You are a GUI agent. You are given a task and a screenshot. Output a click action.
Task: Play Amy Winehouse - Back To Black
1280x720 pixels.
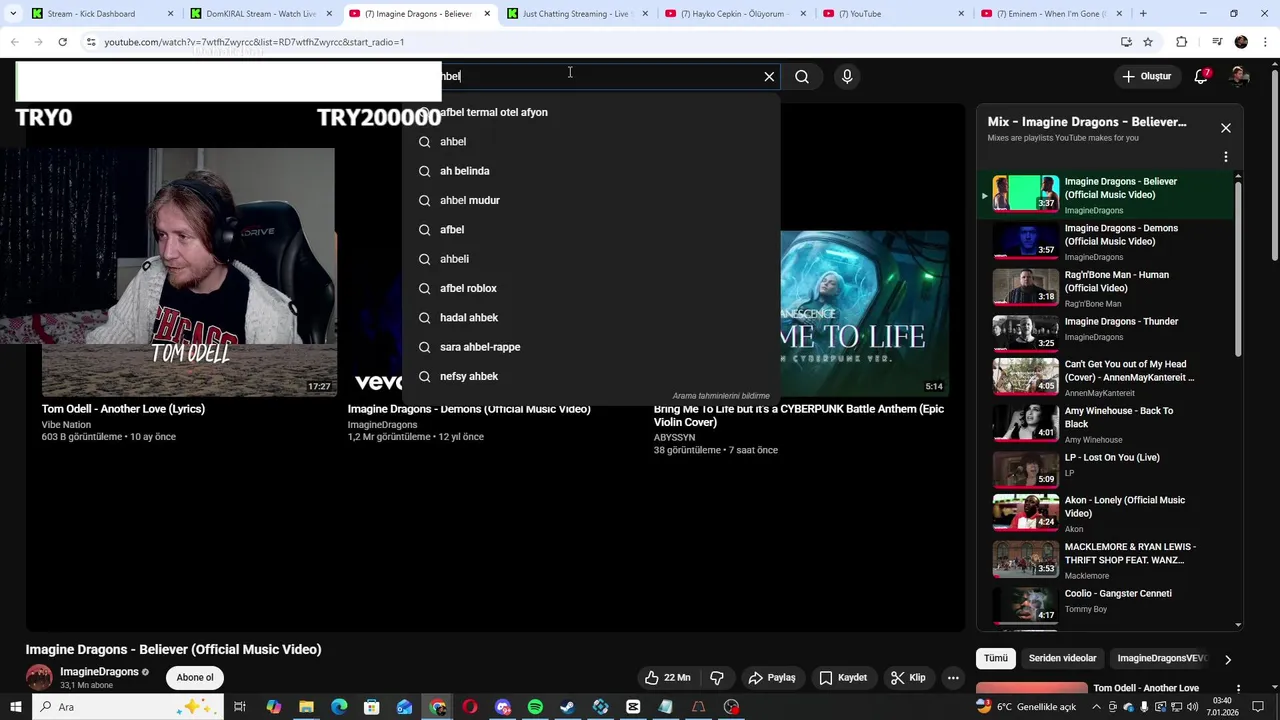pyautogui.click(x=1105, y=424)
